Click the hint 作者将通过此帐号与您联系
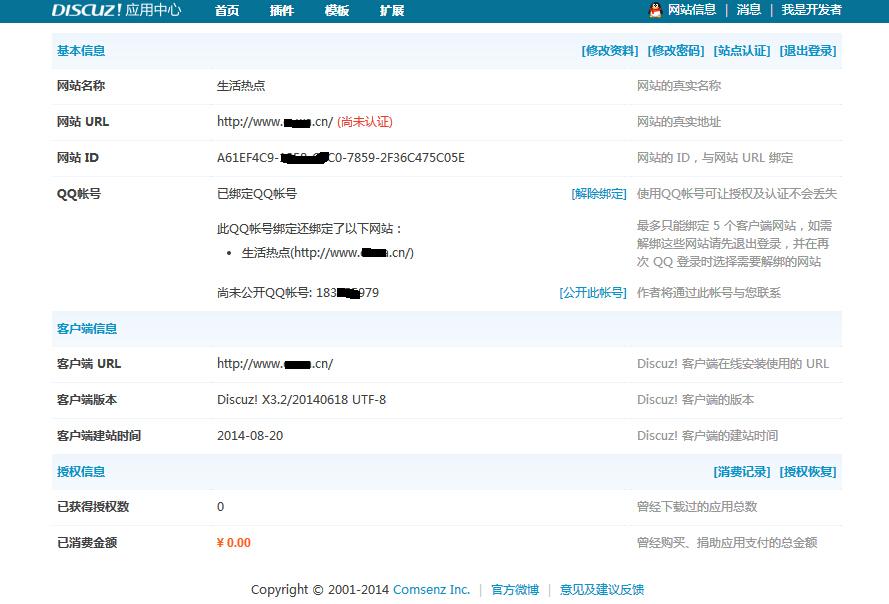This screenshot has width=889, height=604. 709,293
